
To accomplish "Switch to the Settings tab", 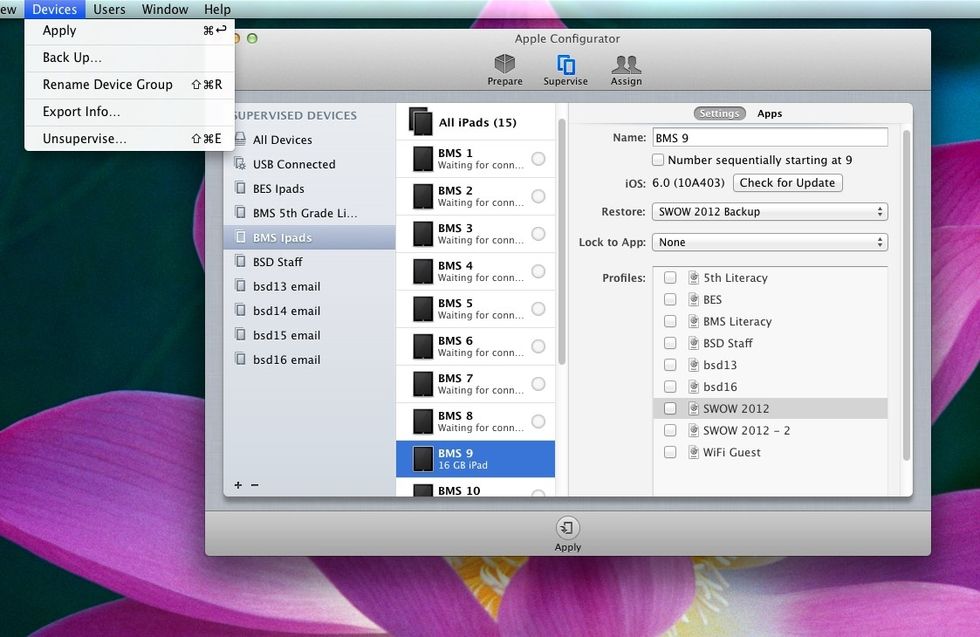I will 719,113.
